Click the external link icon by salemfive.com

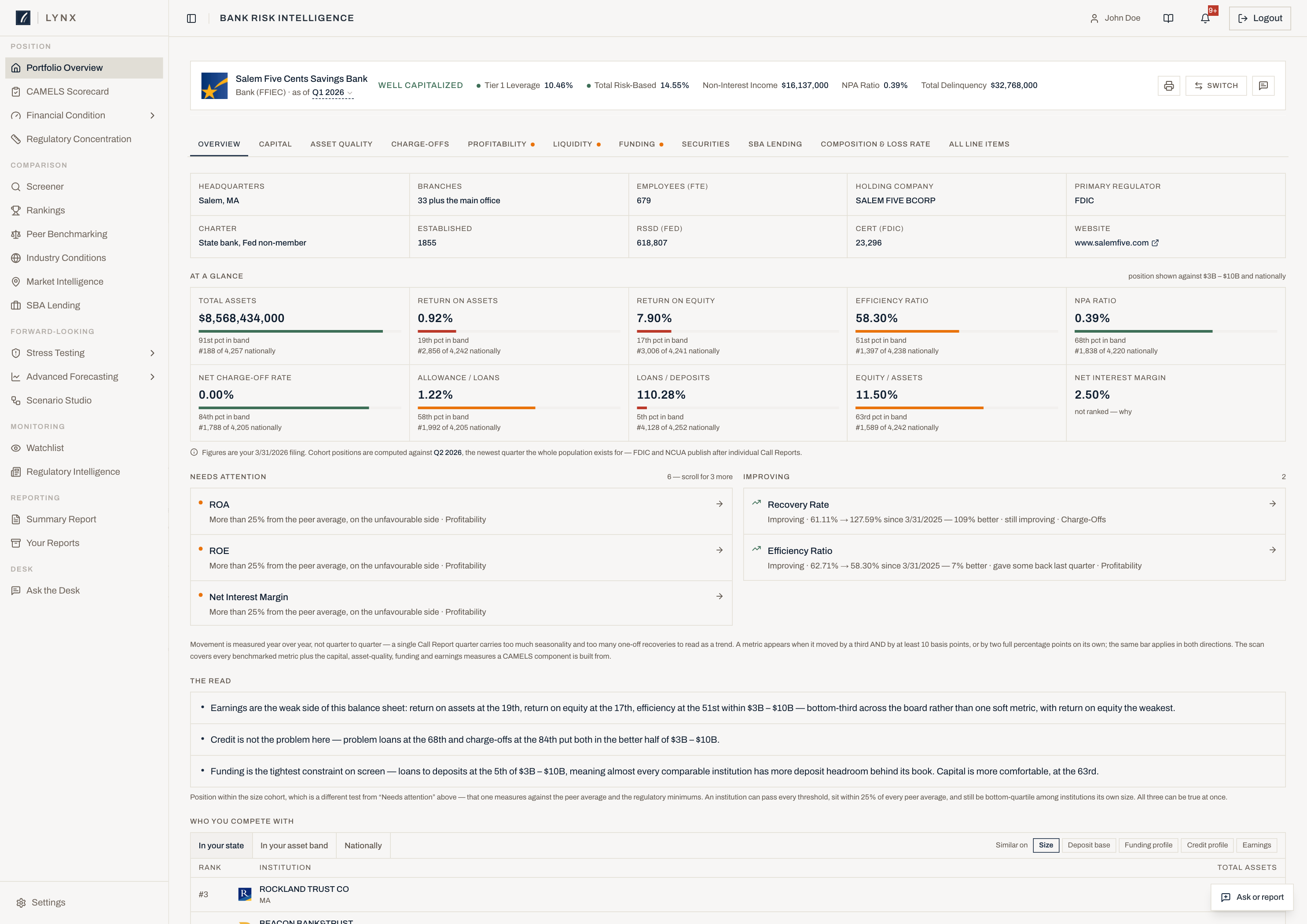click(1155, 242)
